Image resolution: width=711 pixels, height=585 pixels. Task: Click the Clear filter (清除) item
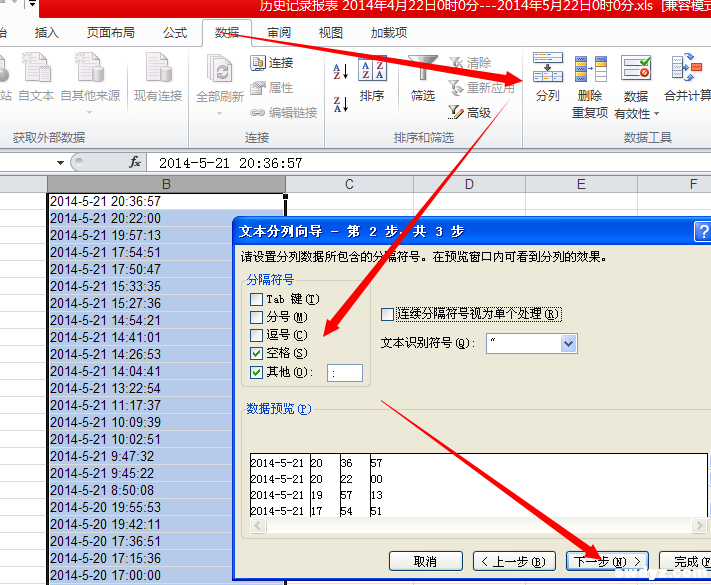click(x=470, y=63)
